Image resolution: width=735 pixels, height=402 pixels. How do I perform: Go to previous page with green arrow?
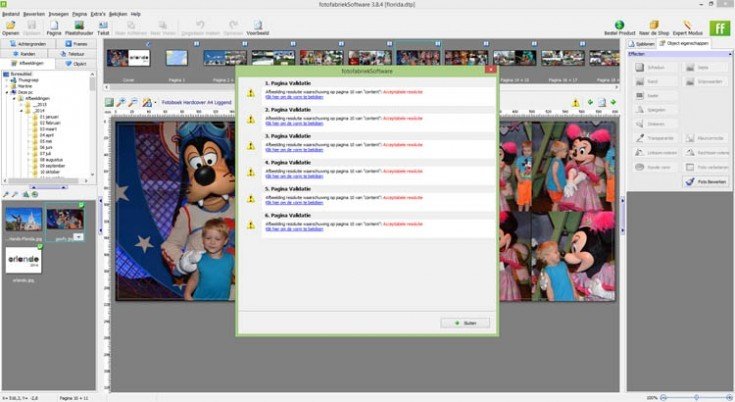point(590,102)
